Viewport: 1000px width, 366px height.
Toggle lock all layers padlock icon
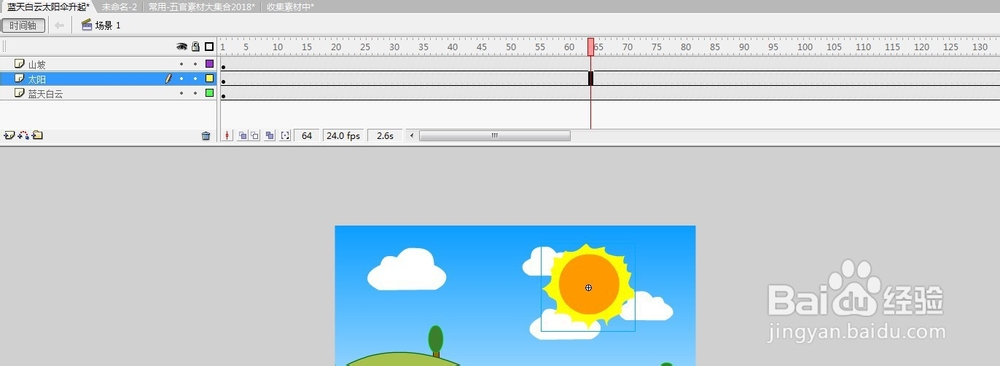(196, 47)
